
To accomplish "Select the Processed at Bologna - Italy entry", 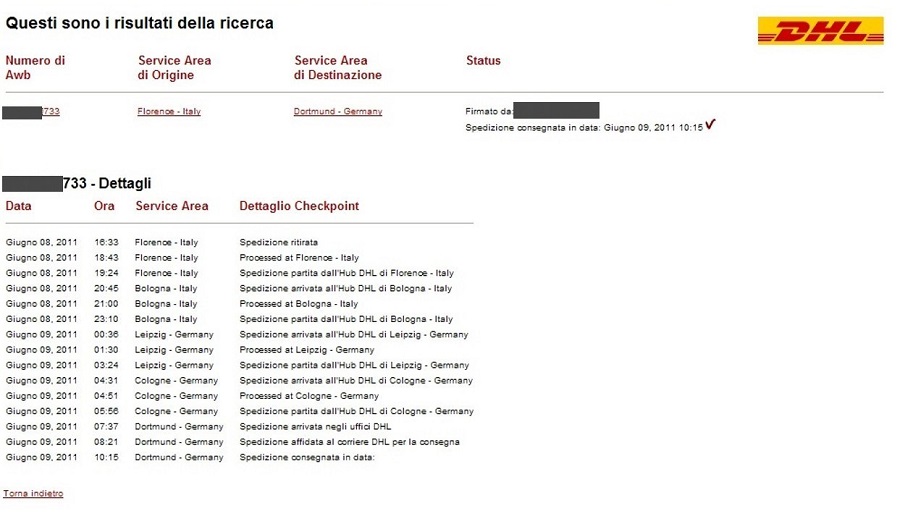I will click(298, 304).
